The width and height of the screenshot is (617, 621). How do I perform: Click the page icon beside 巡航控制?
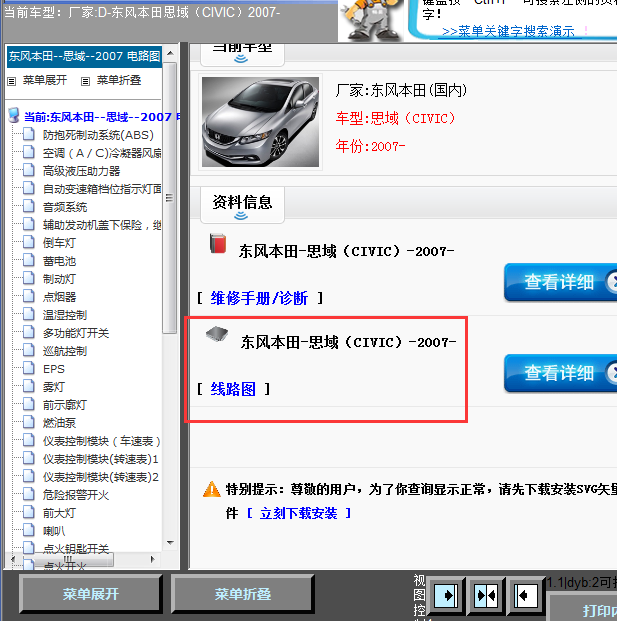tap(29, 350)
